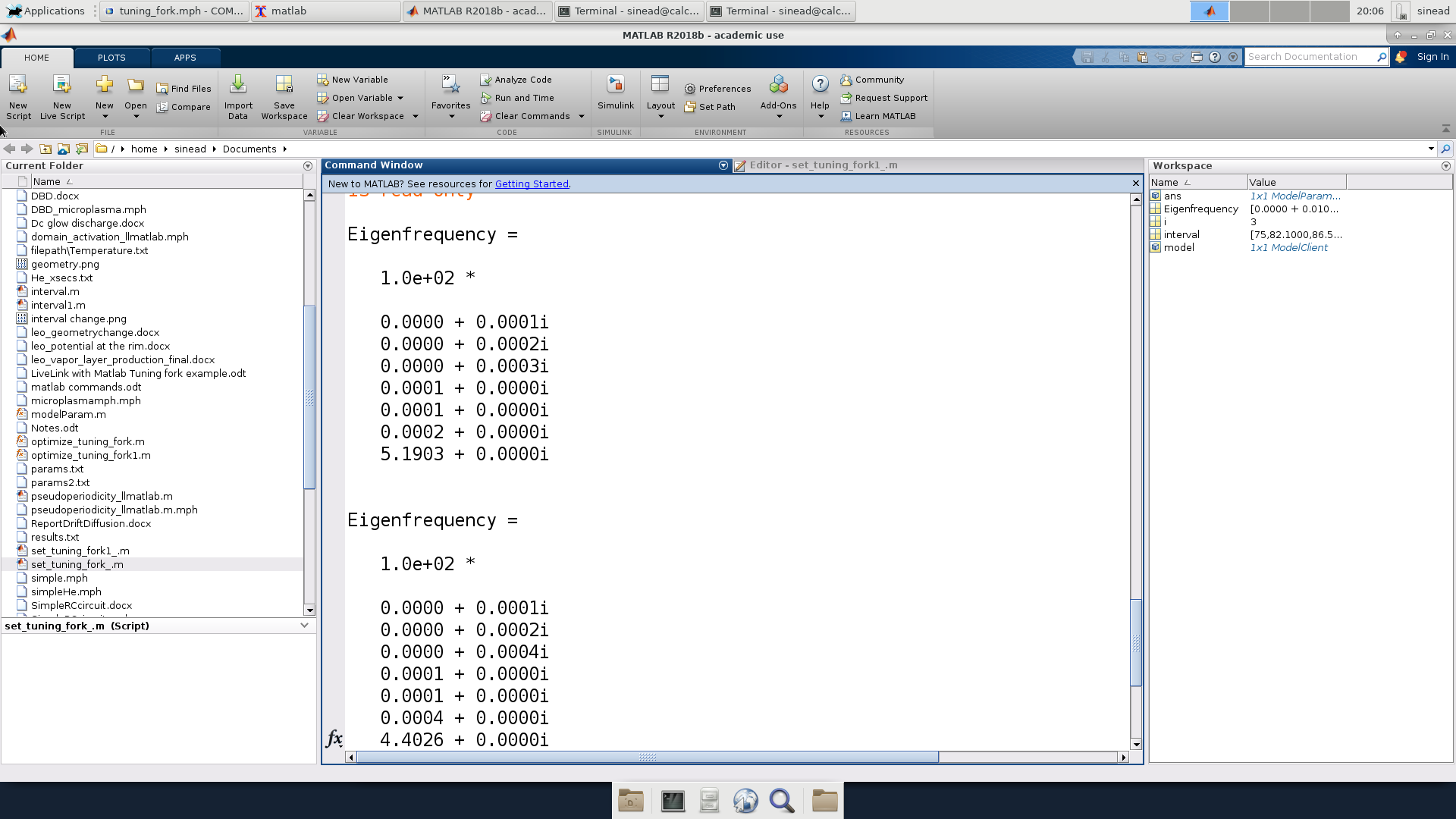
Task: Open the Getting Started link
Action: [x=532, y=184]
